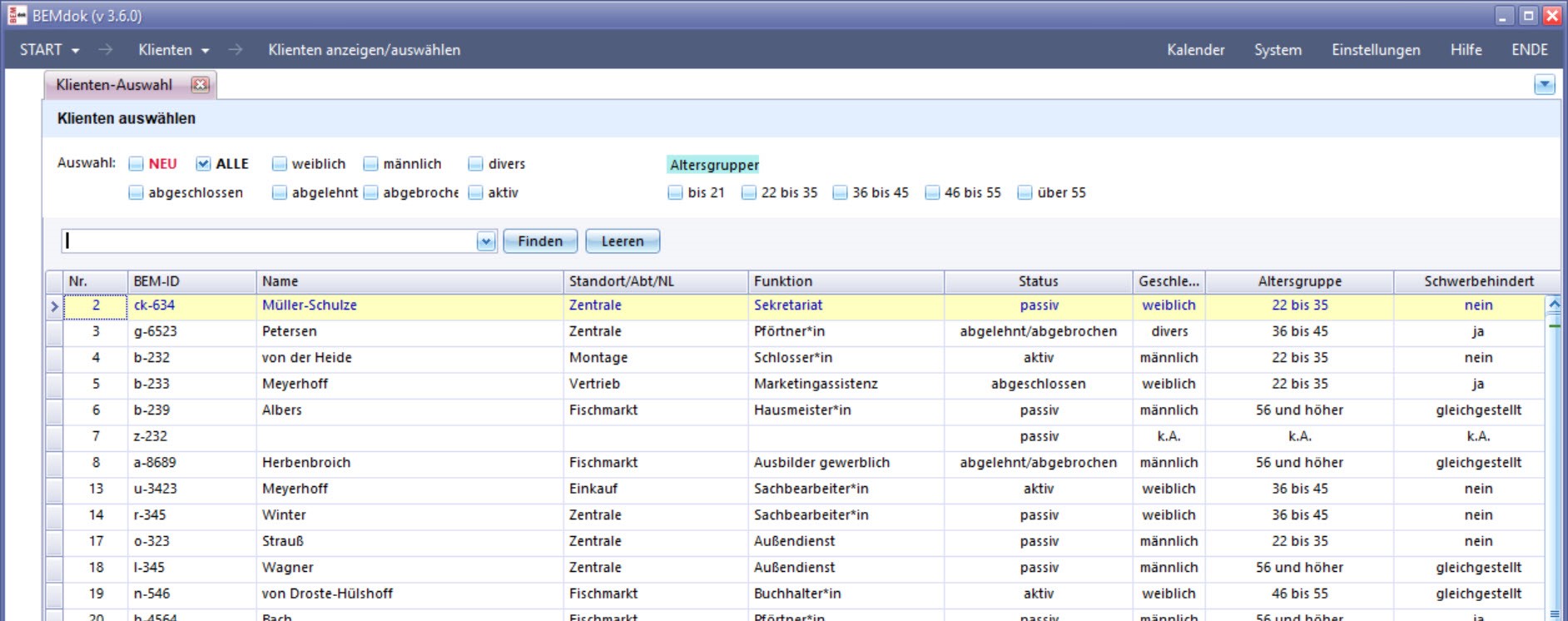The height and width of the screenshot is (621, 1568).
Task: Enable the weiblich filter checkbox
Action: (280, 164)
